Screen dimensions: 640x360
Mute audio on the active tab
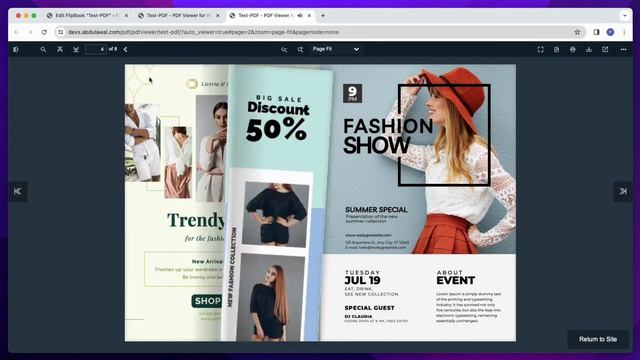point(300,16)
